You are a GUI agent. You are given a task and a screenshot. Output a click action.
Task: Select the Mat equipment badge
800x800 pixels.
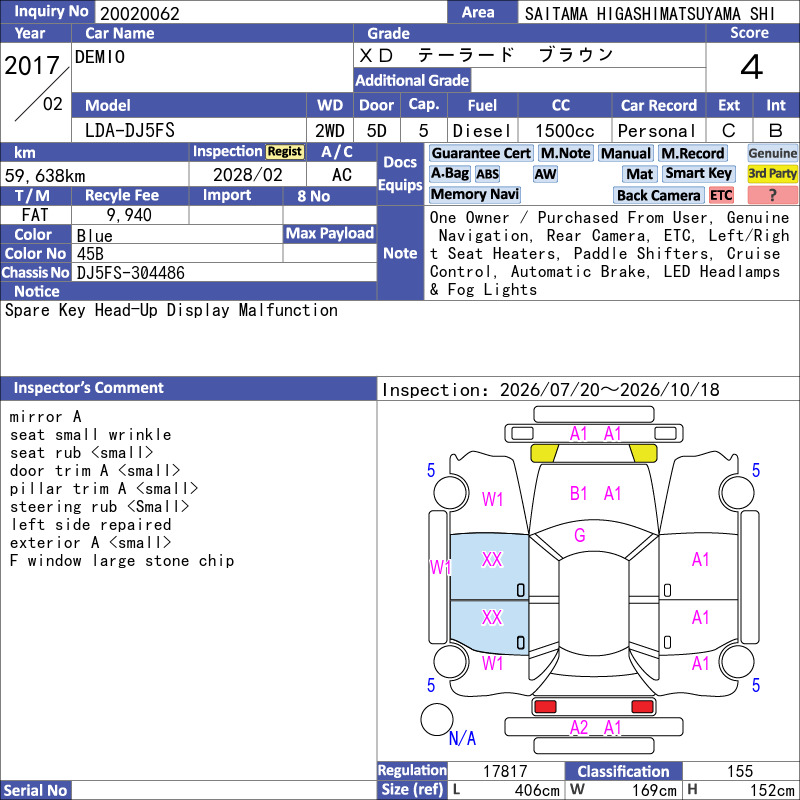point(639,174)
